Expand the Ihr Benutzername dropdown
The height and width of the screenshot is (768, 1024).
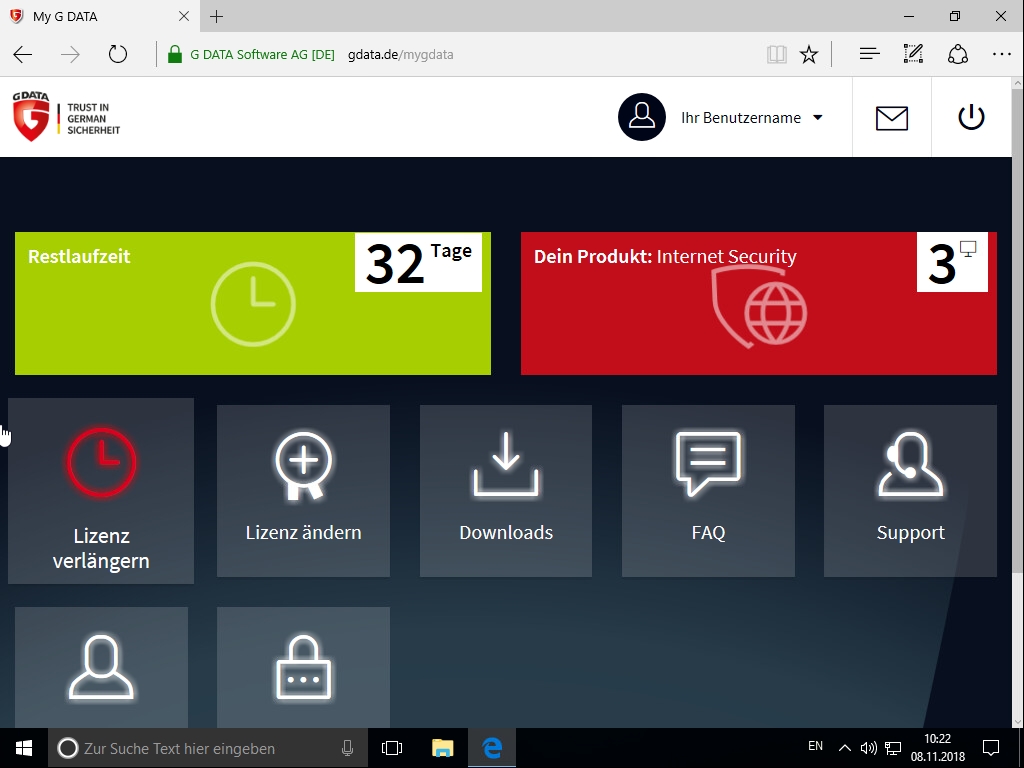721,118
